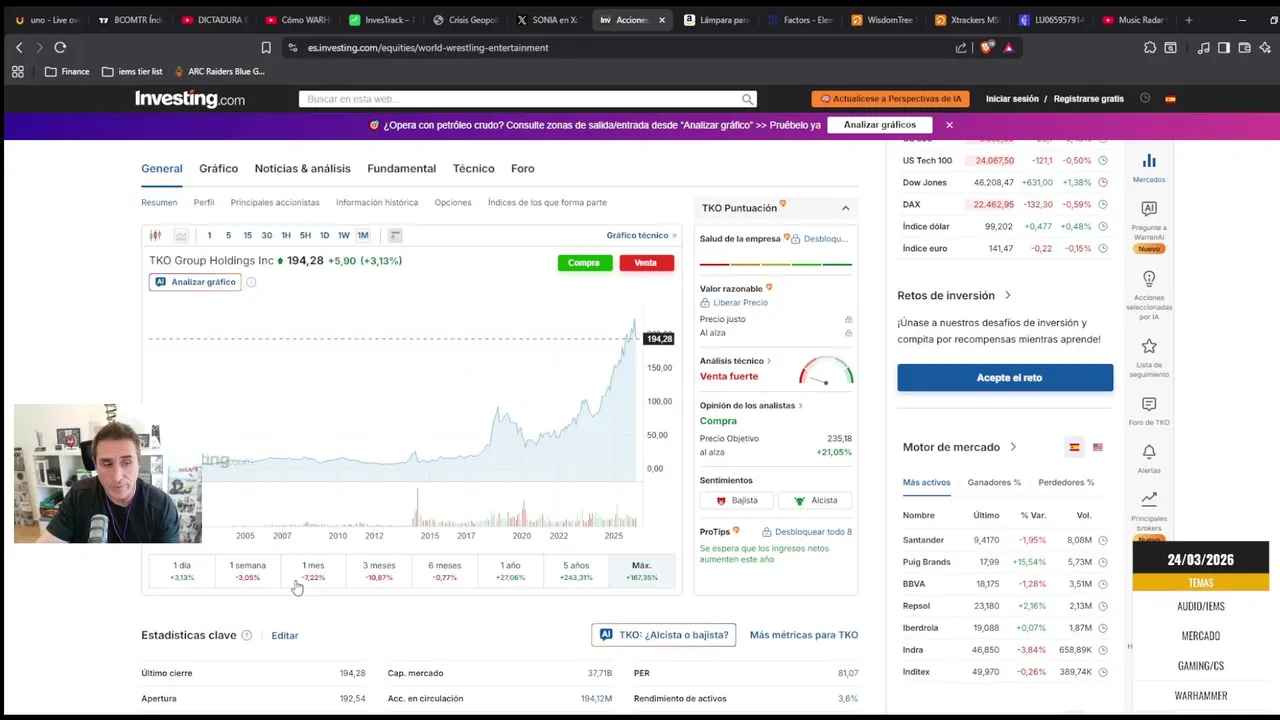
Task: Select the 1H chart interval
Action: (x=286, y=235)
